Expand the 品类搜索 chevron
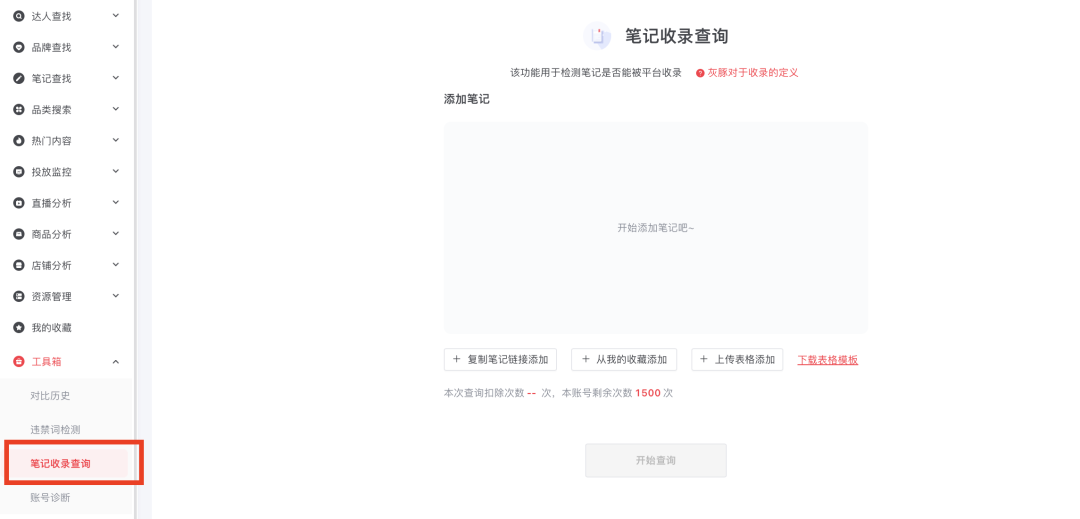This screenshot has width=1080, height=519. coord(116,109)
